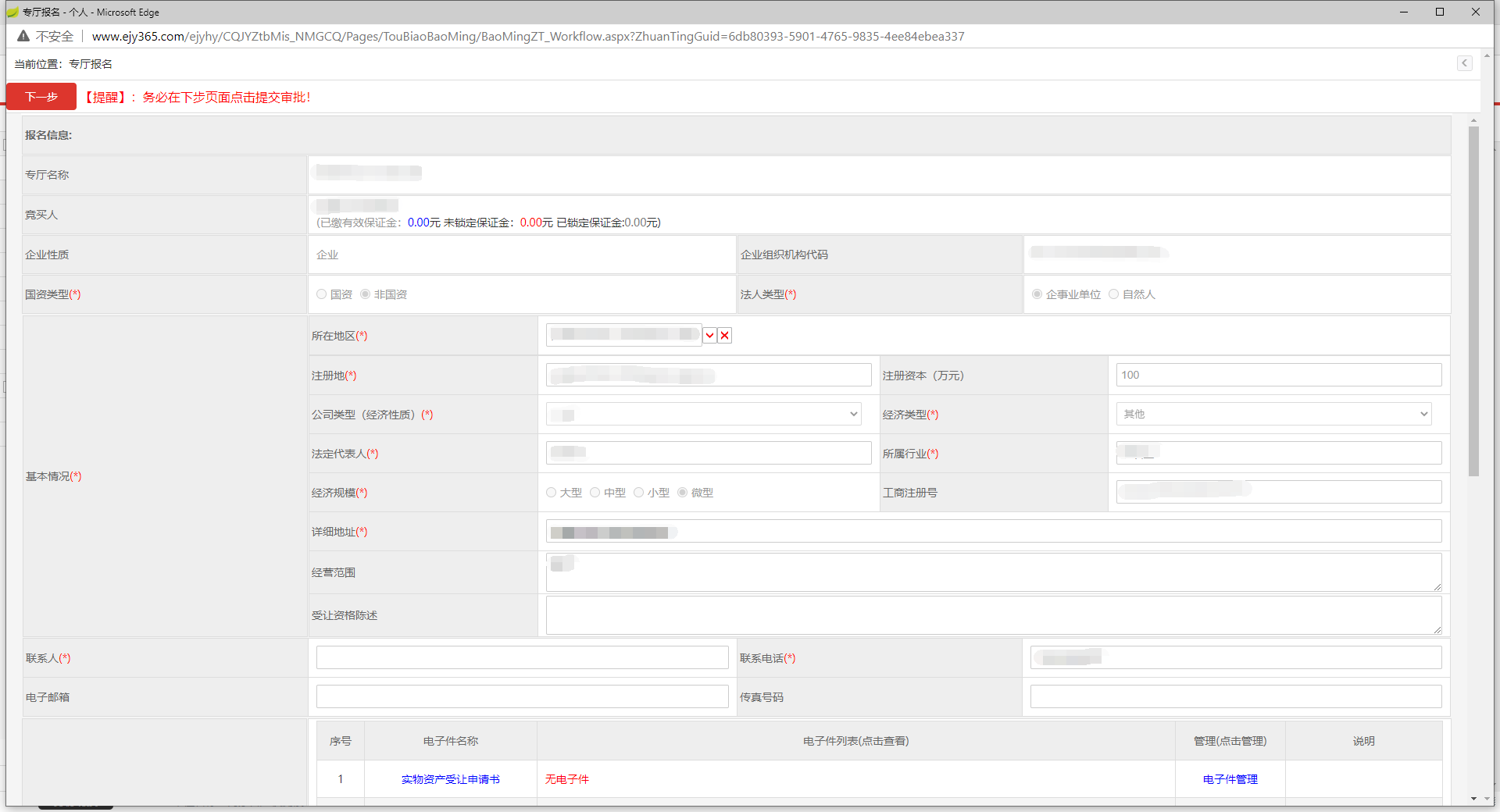Screen dimensions: 1500x812
Task: Click the 详细地址 input field
Action: [x=994, y=532]
